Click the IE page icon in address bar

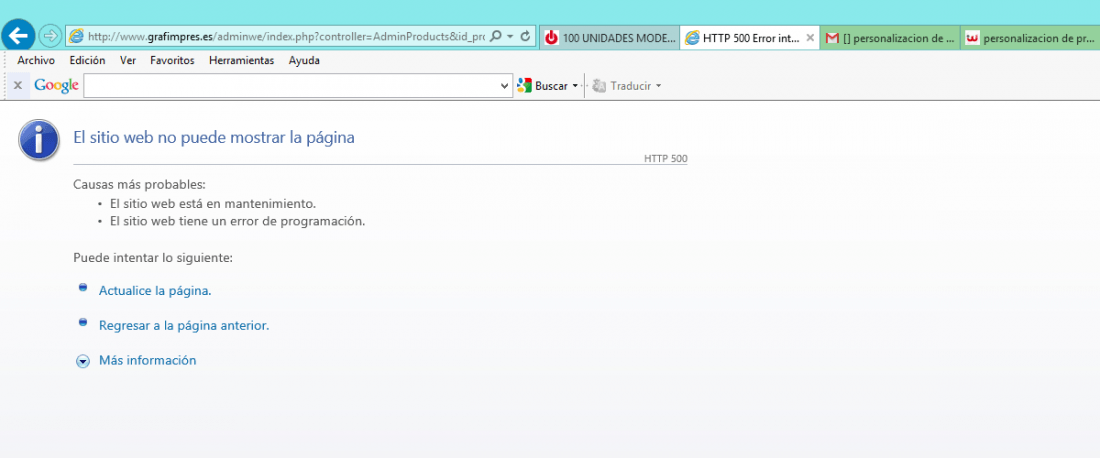[x=76, y=36]
